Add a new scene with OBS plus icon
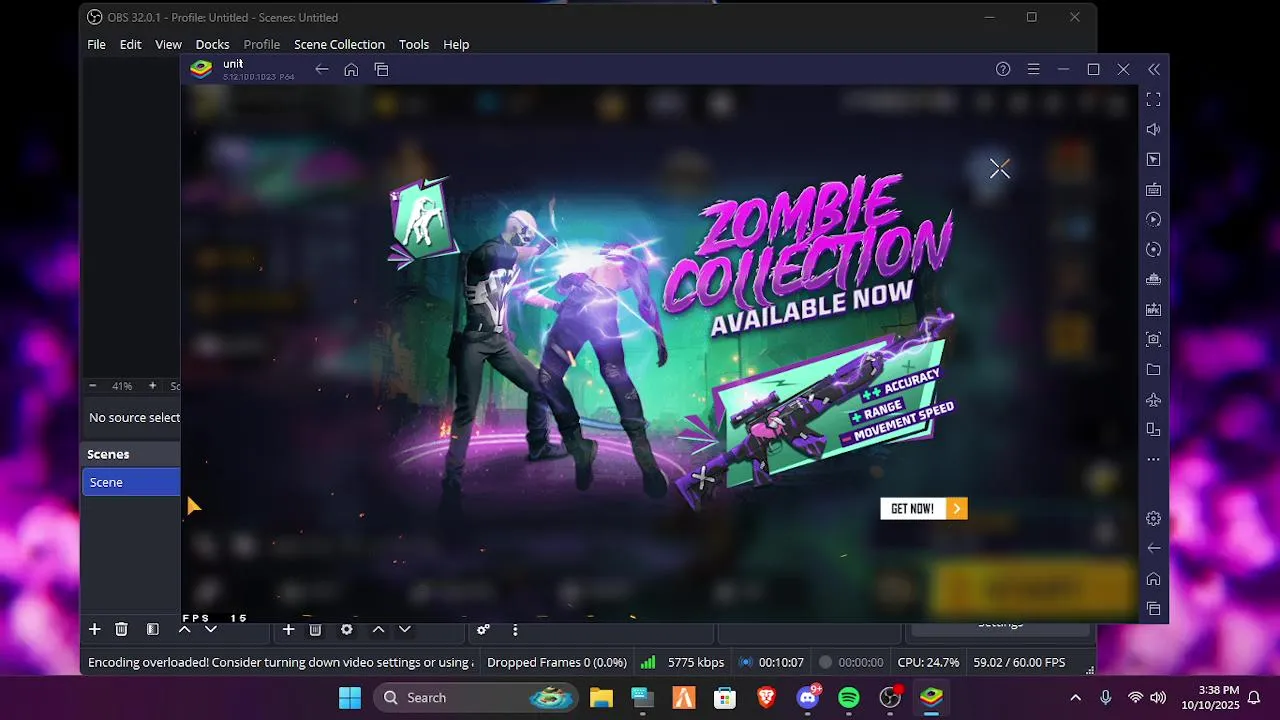Image resolution: width=1280 pixels, height=720 pixels. click(x=94, y=629)
